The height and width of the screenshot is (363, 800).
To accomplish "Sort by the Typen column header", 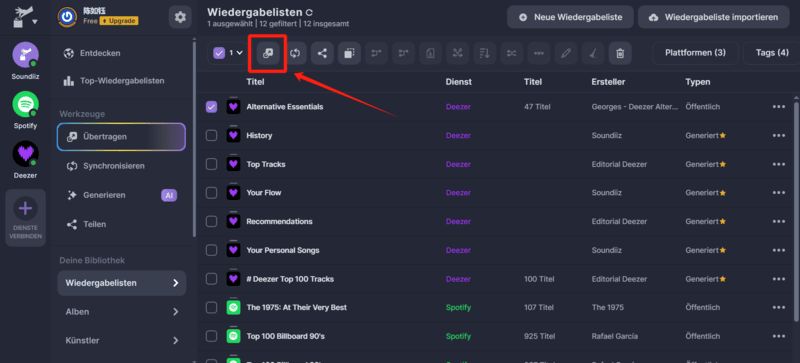I will (697, 82).
